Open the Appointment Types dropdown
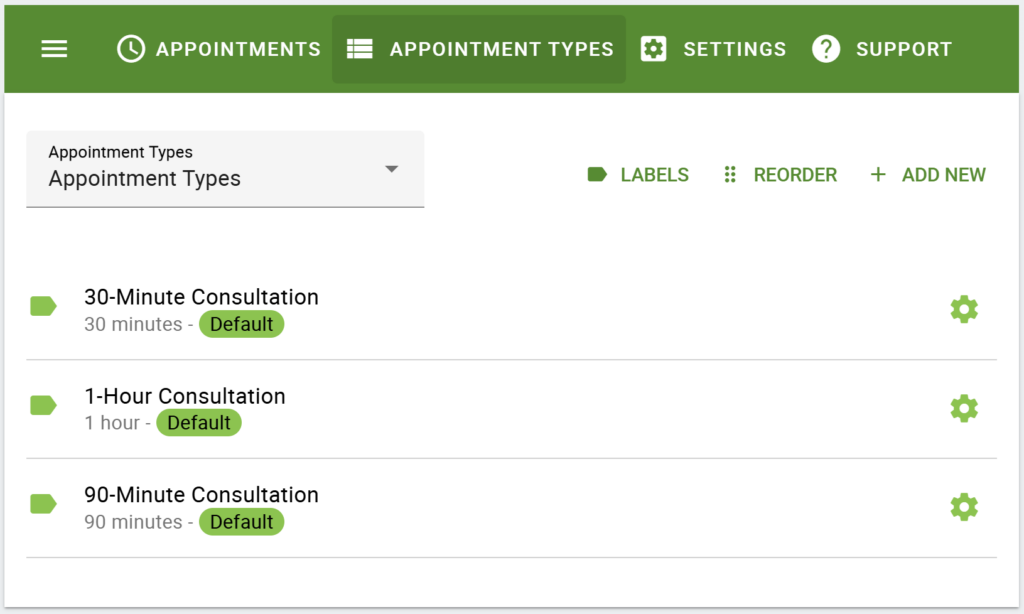The height and width of the screenshot is (614, 1024). pyautogui.click(x=225, y=169)
